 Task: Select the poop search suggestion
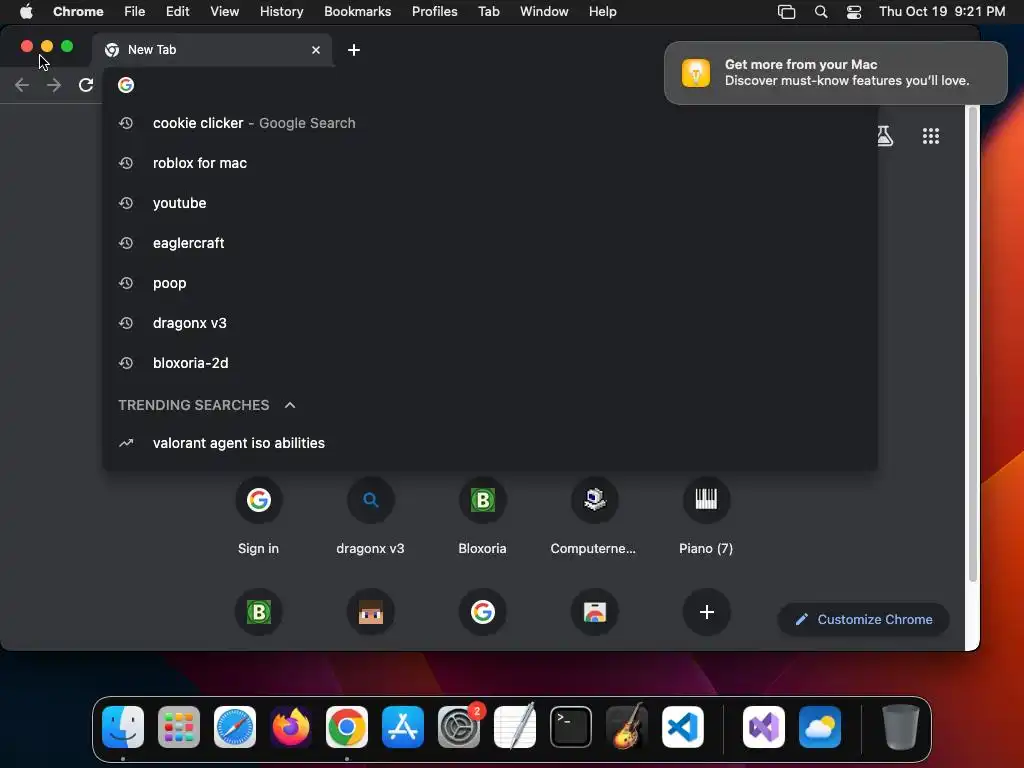[490, 283]
